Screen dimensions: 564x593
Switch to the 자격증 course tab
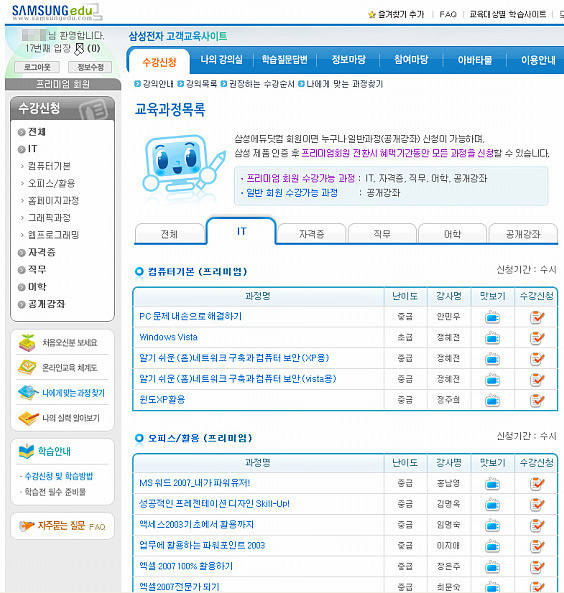311,234
